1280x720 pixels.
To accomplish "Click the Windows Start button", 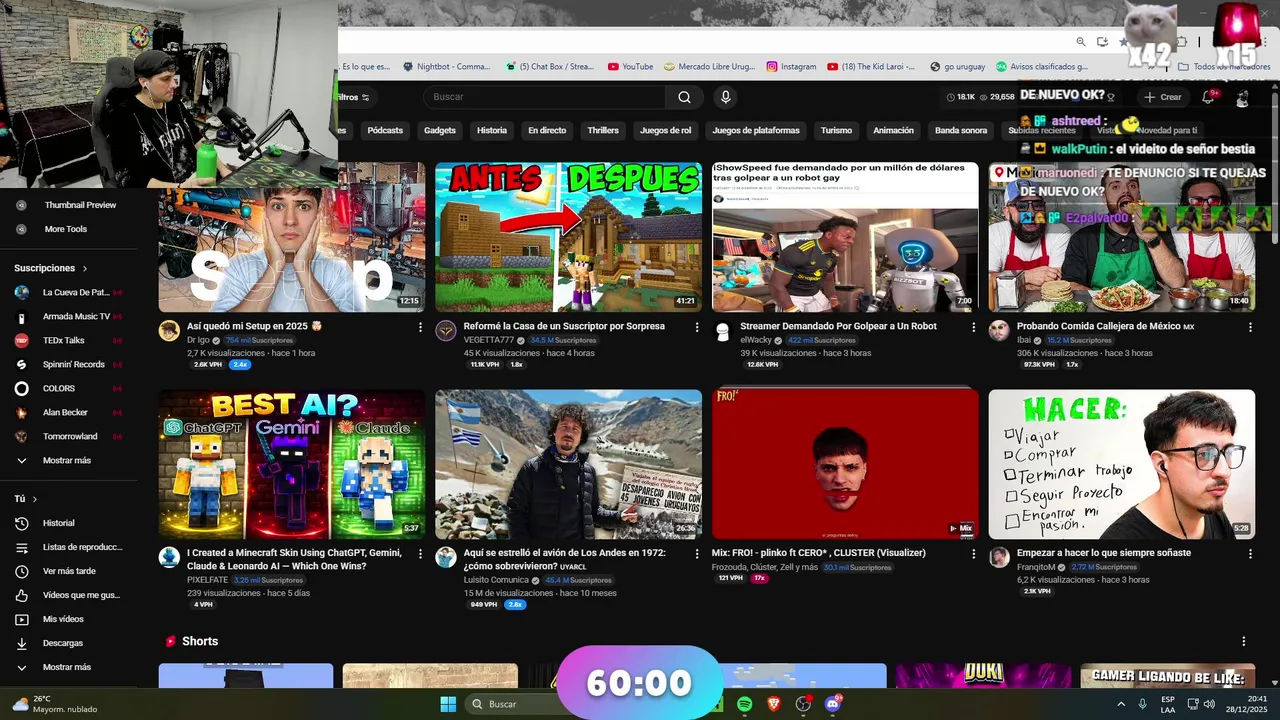I will 448,704.
